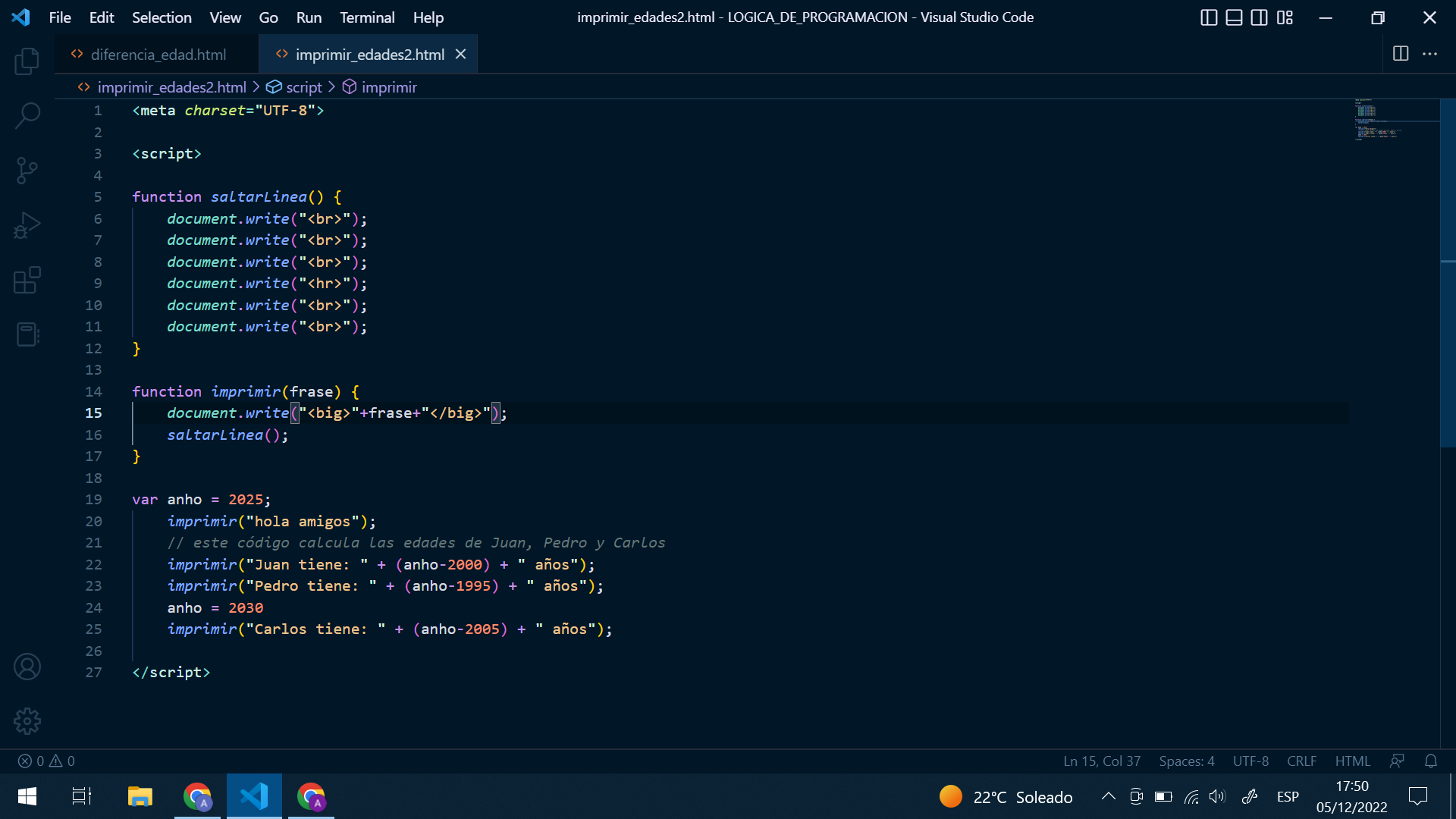Toggle Panel layout button
Viewport: 1456px width, 819px height.
(1234, 17)
